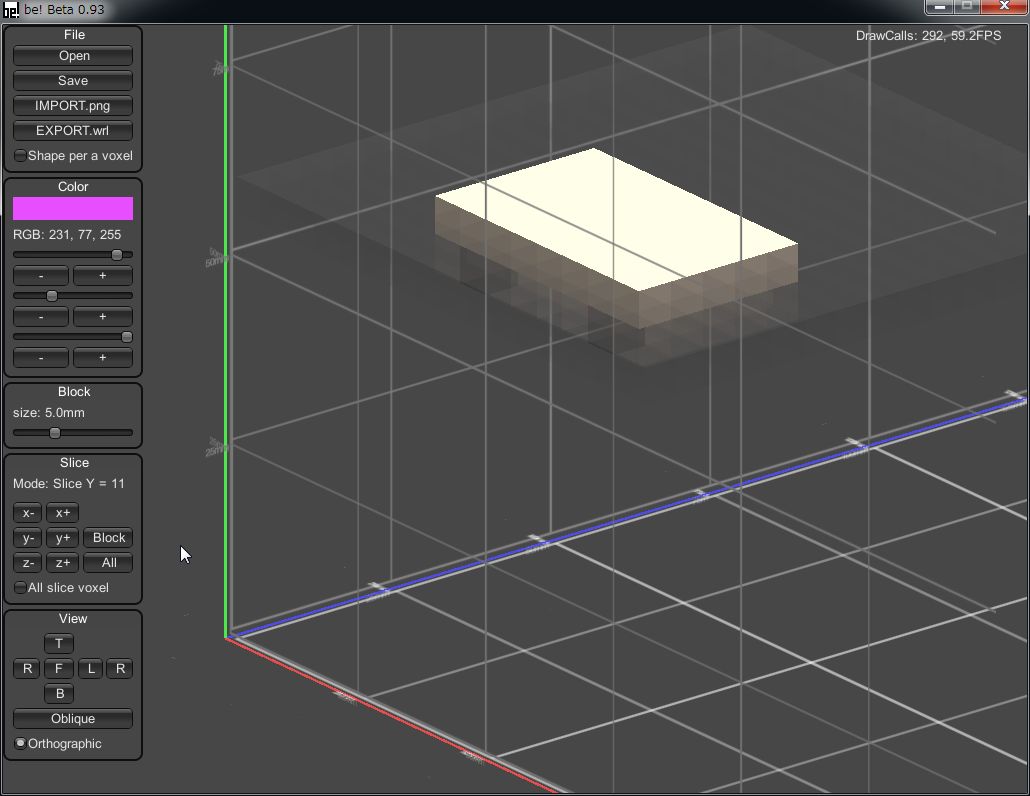
Task: Select the L left view button
Action: [x=91, y=668]
